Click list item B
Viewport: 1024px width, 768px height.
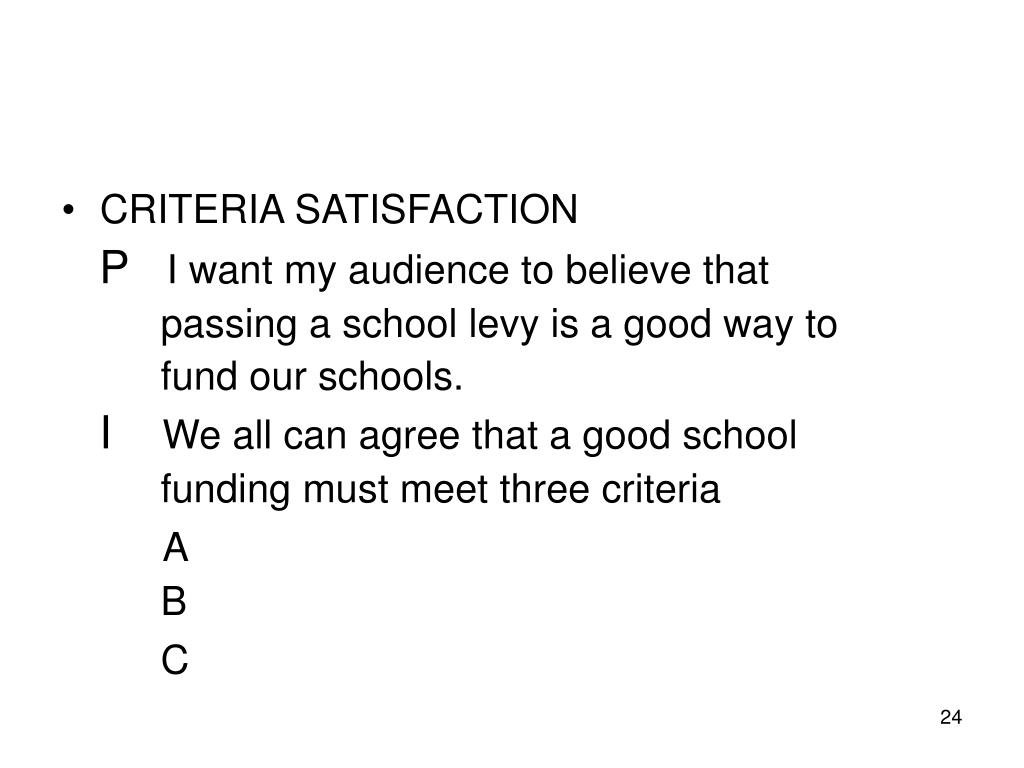(x=174, y=601)
